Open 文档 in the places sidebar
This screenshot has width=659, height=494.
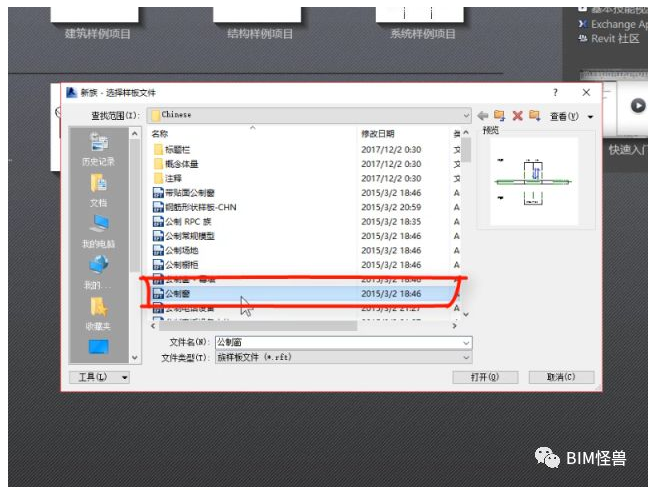click(98, 188)
